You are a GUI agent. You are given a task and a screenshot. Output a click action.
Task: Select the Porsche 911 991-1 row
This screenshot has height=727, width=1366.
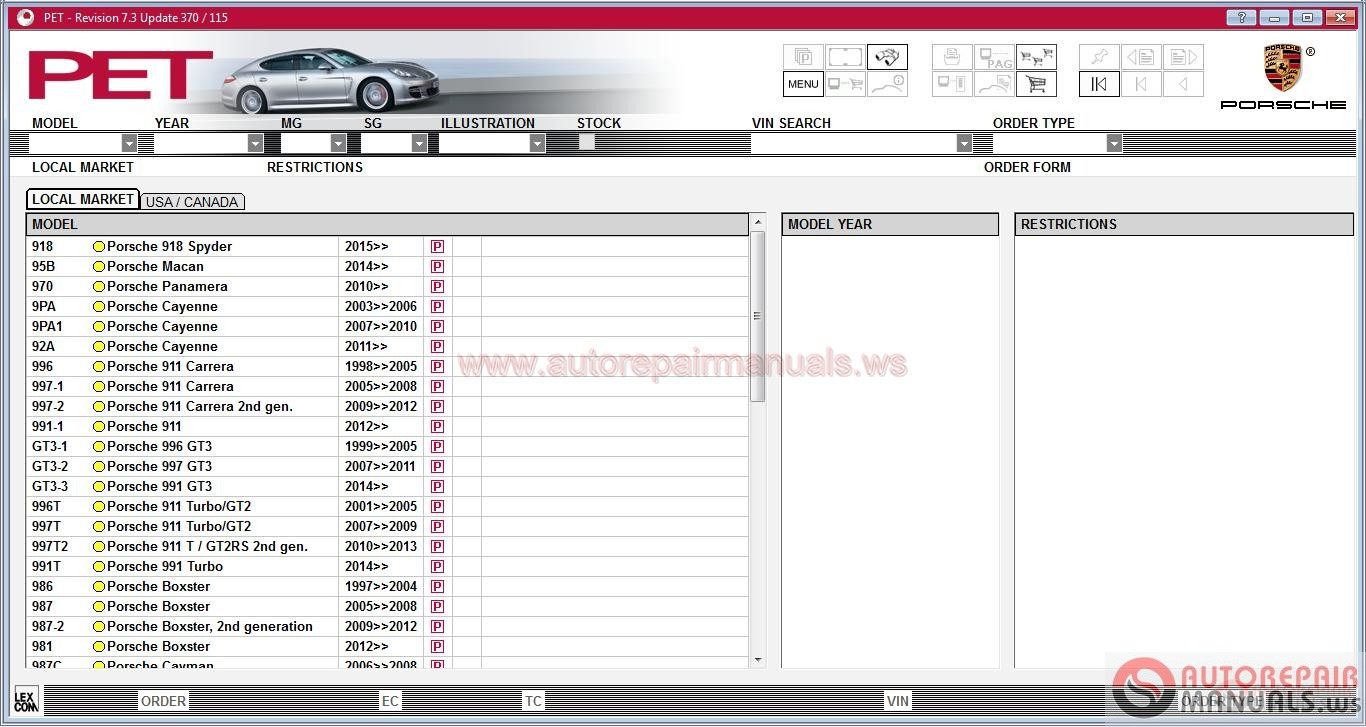coord(387,426)
